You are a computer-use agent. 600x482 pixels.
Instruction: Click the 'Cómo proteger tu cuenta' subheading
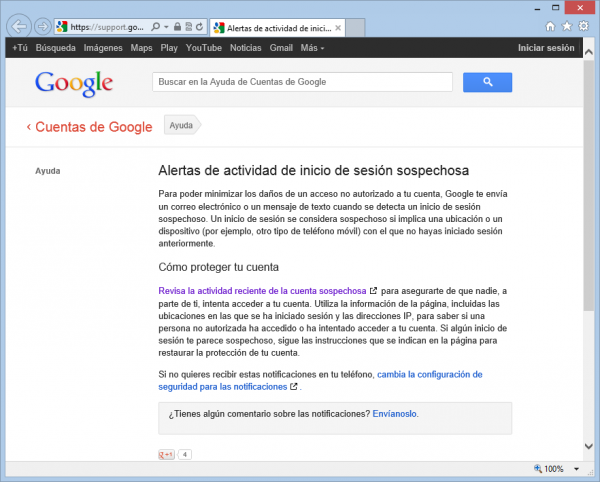[x=218, y=267]
